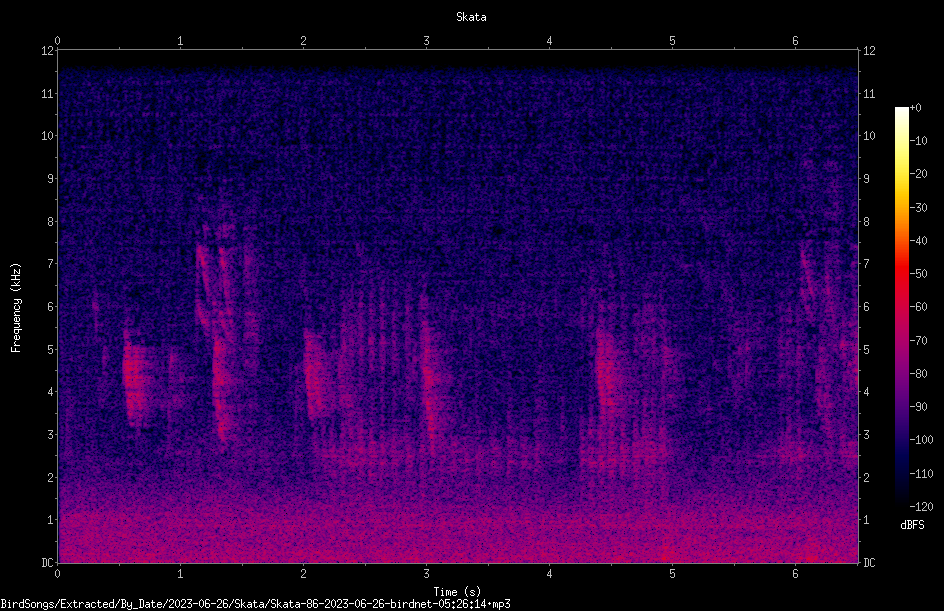Screen dimensions: 944x611
Task: Click the white top end of the dBFS color bar
Action: point(901,111)
